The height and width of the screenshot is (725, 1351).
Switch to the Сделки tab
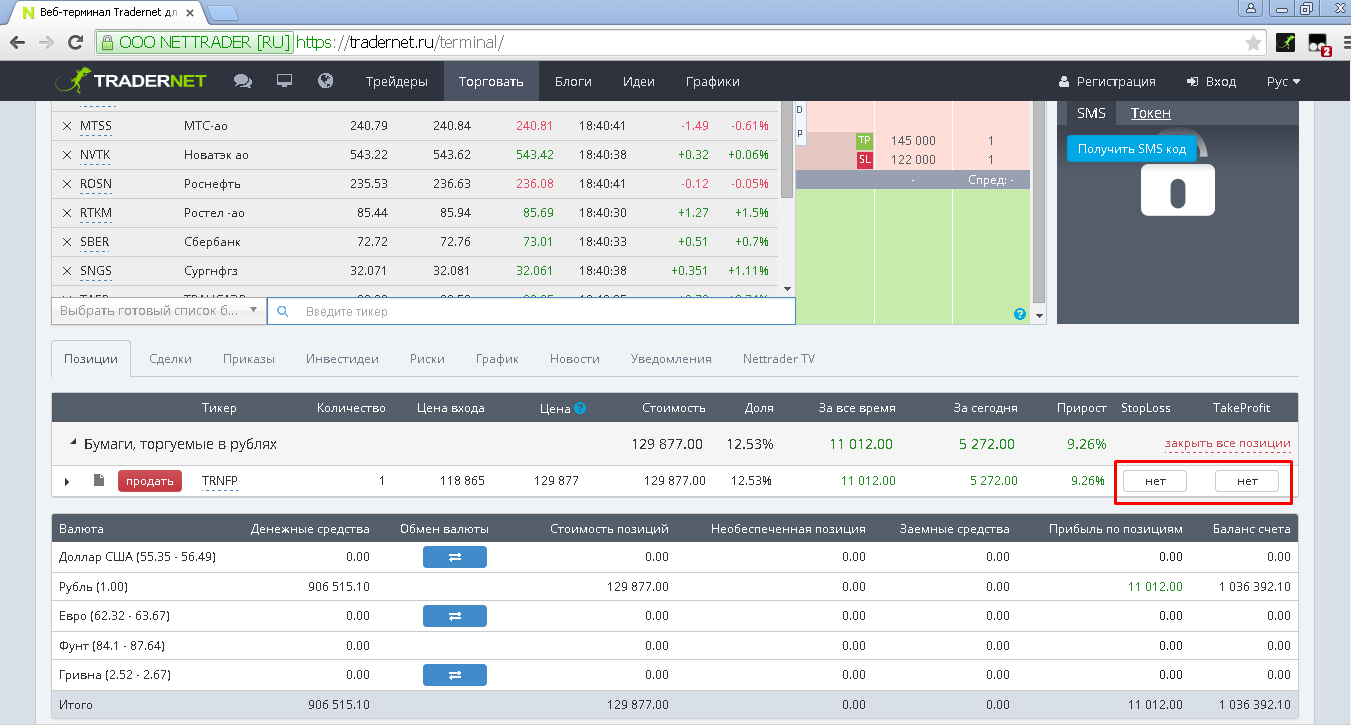point(170,359)
